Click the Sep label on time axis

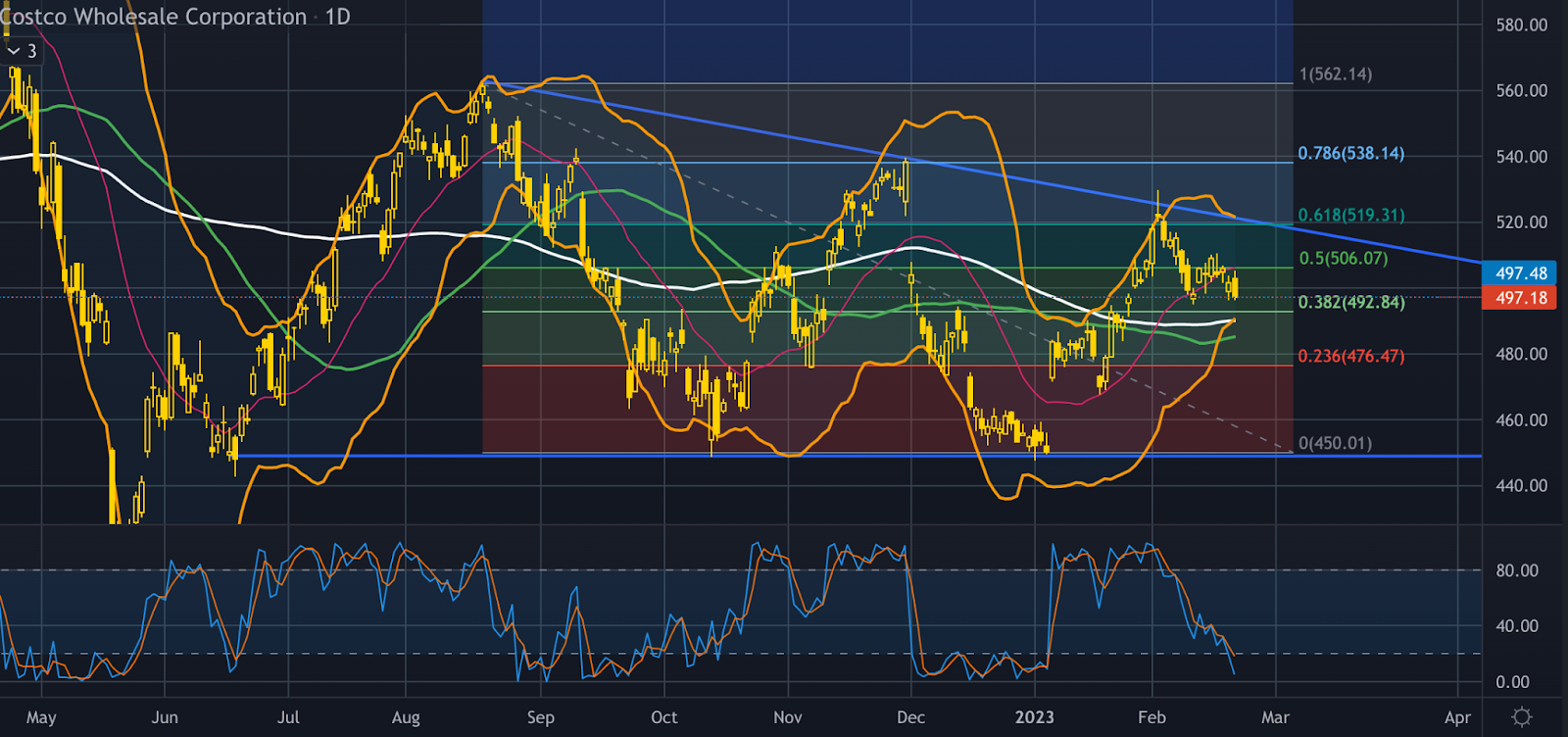(540, 717)
